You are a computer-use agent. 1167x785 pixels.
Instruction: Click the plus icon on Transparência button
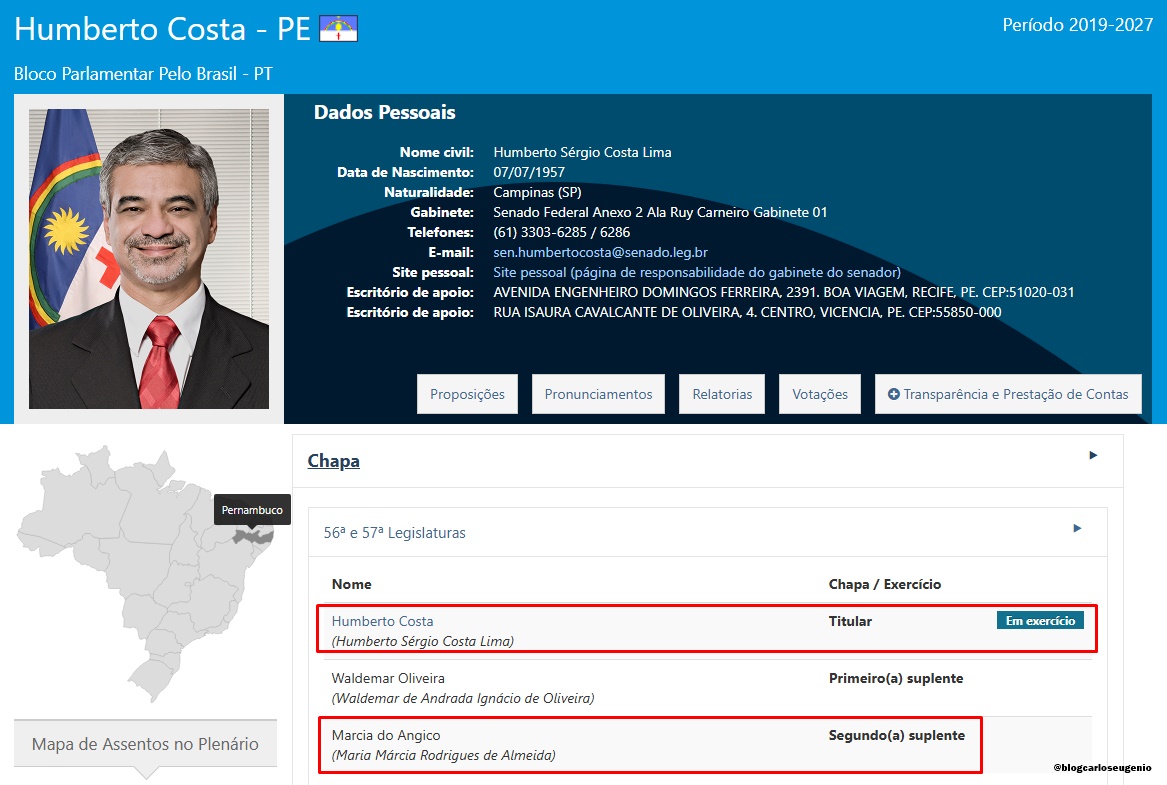tap(893, 394)
